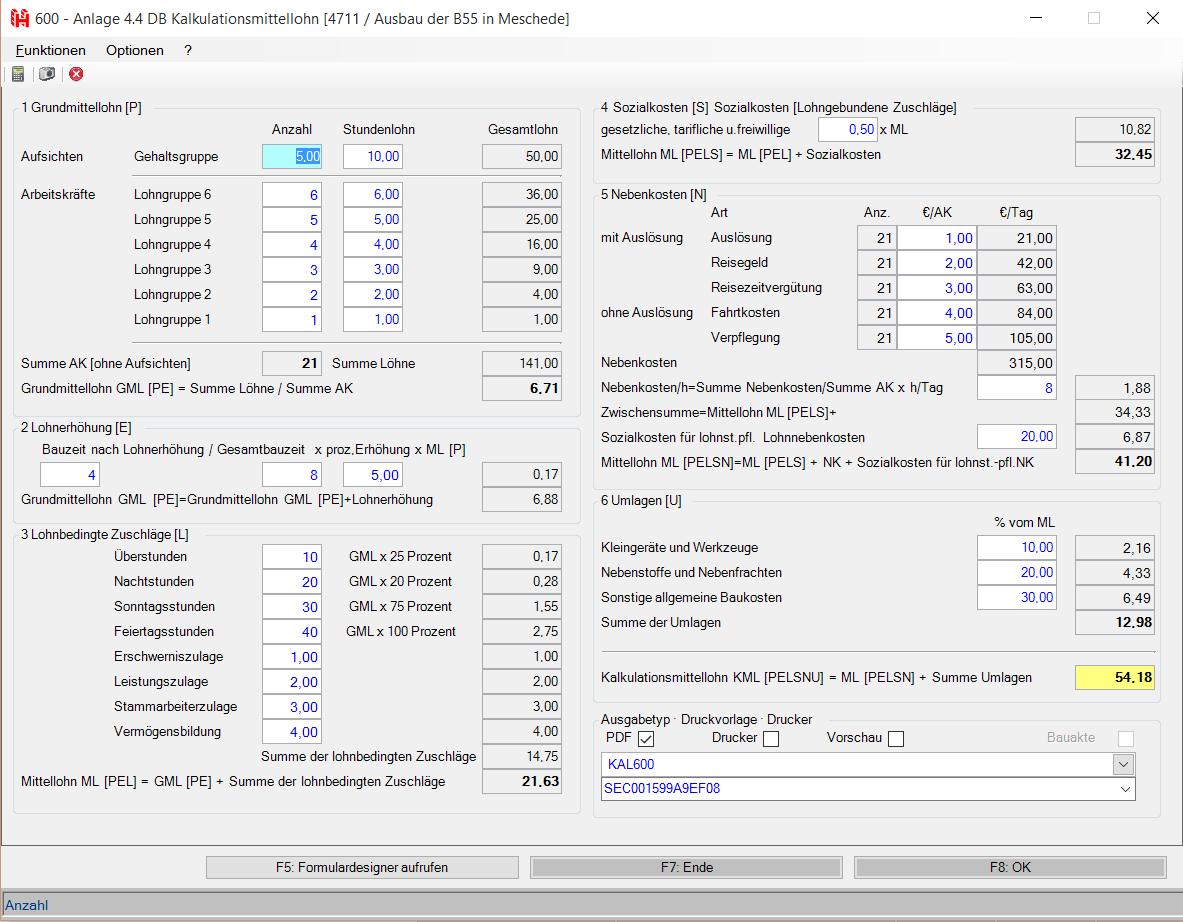
Task: Confirm with the F8: OK button
Action: [1010, 867]
